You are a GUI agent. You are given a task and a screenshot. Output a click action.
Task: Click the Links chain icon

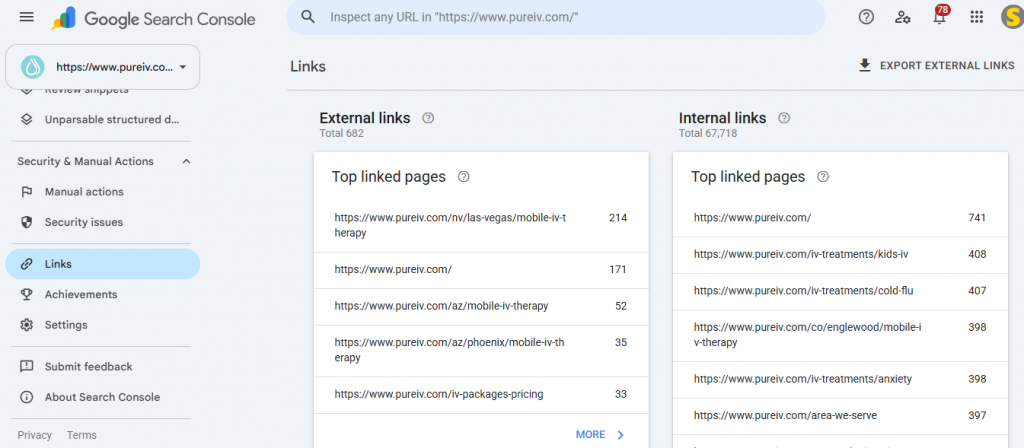tap(26, 264)
